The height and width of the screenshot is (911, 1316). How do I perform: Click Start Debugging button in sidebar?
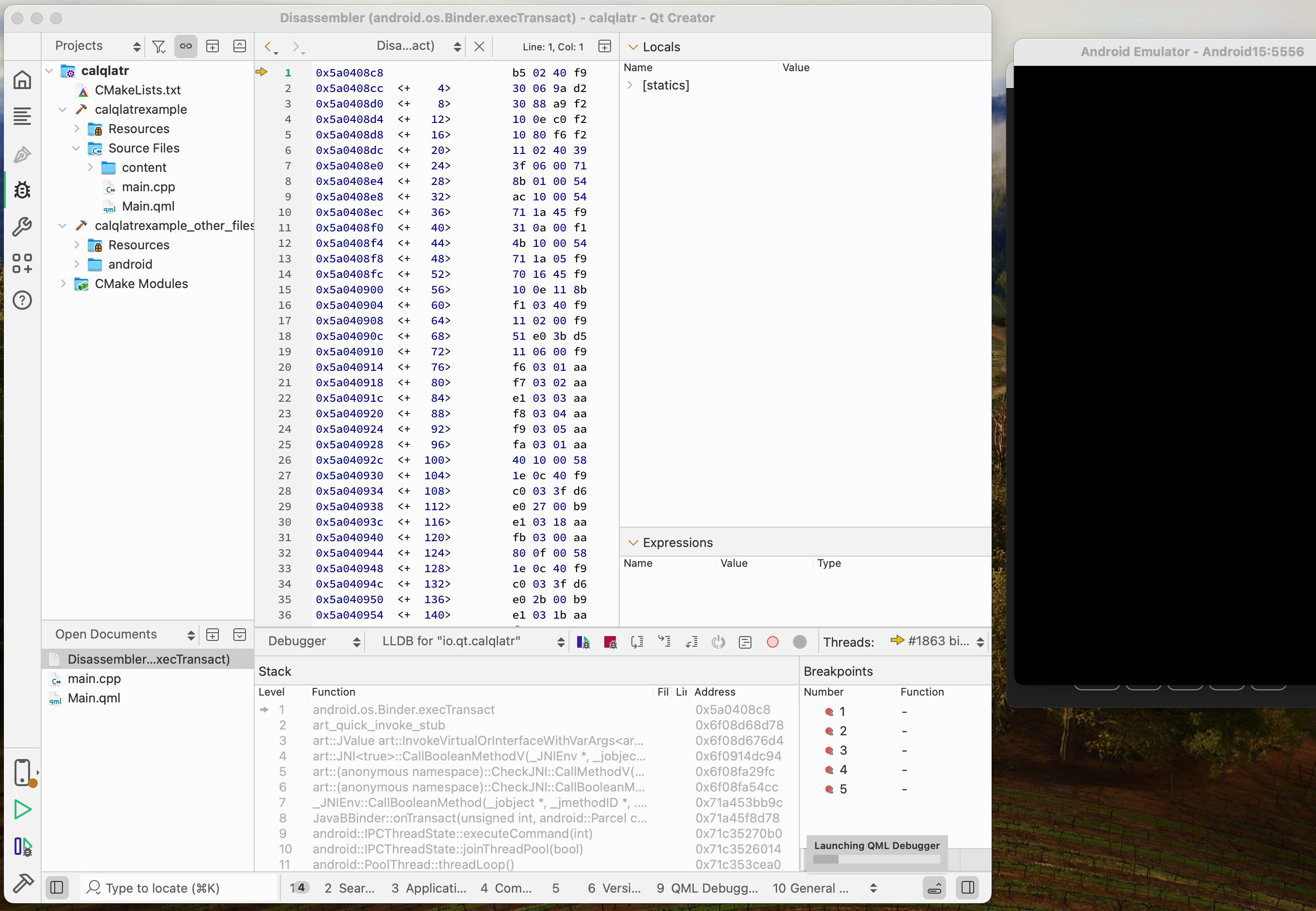click(x=22, y=847)
